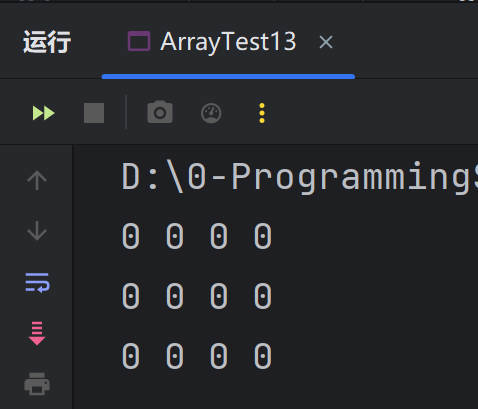Click the camera thread dump icon

(160, 112)
